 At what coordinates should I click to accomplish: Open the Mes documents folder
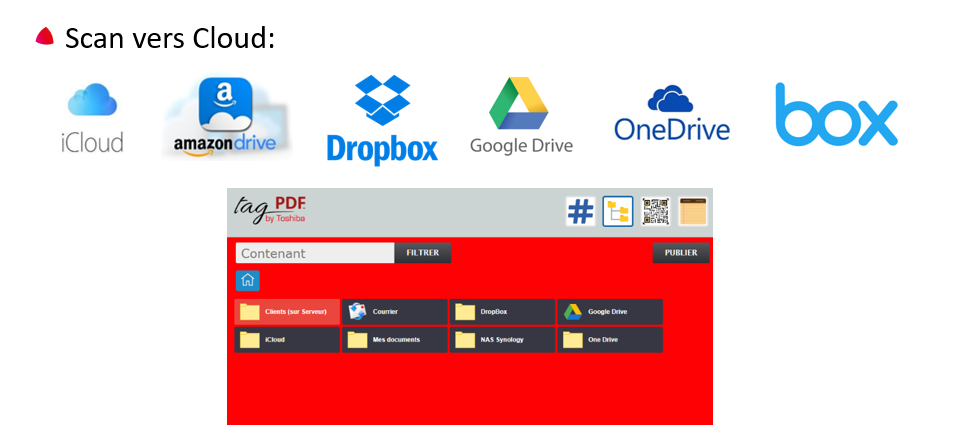tap(395, 340)
